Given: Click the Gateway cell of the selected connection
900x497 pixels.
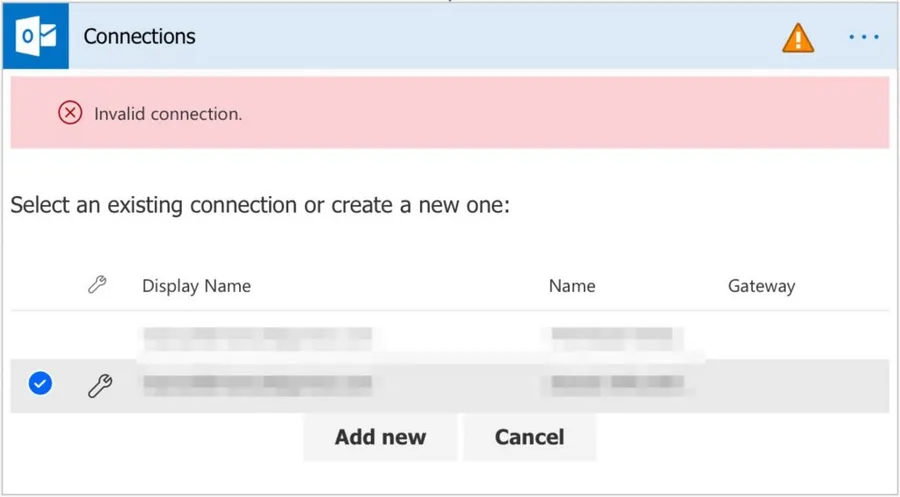Looking at the screenshot, I should coord(761,384).
